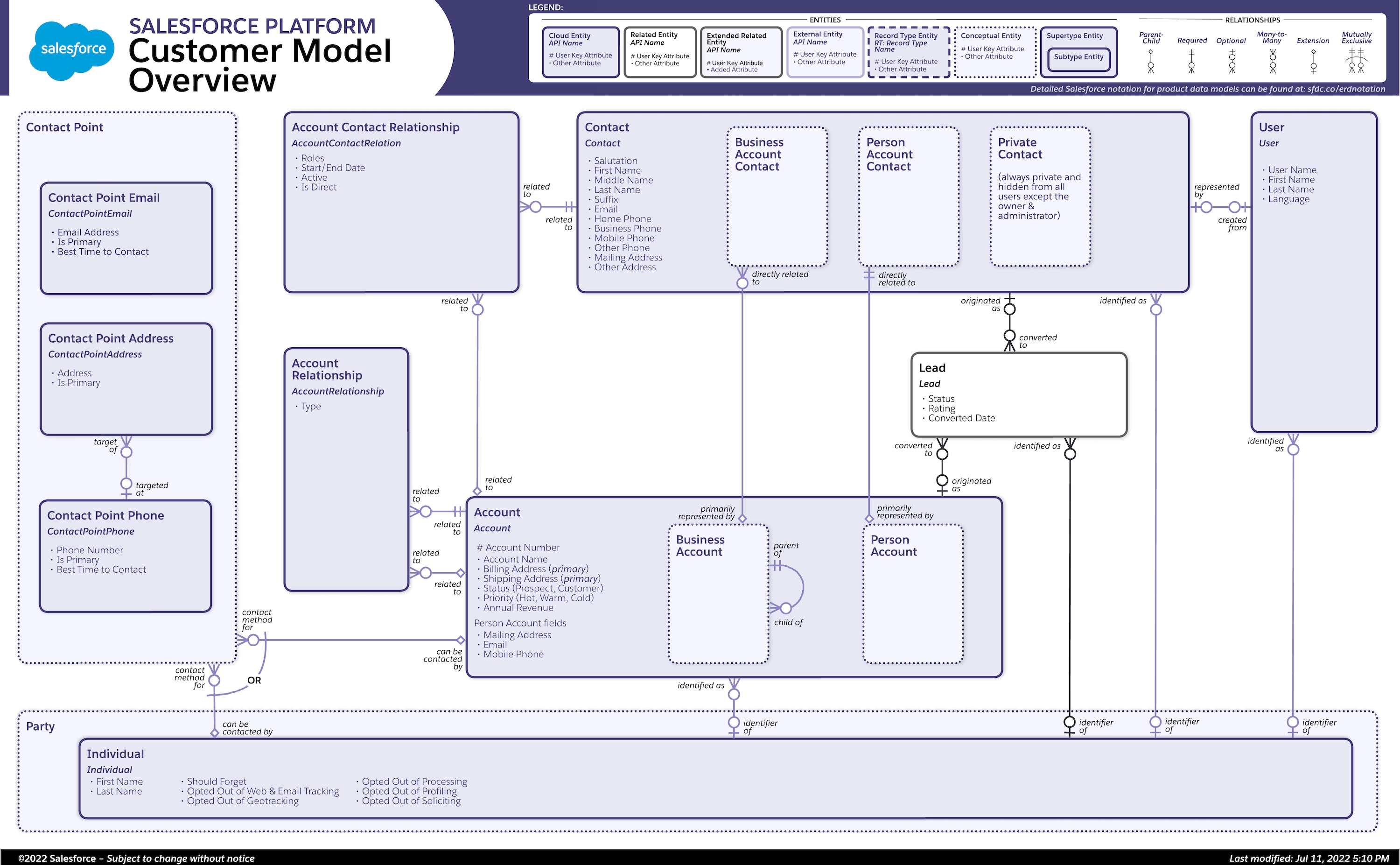The image size is (1400, 865).
Task: Click the Salesforce cloud logo
Action: [72, 50]
